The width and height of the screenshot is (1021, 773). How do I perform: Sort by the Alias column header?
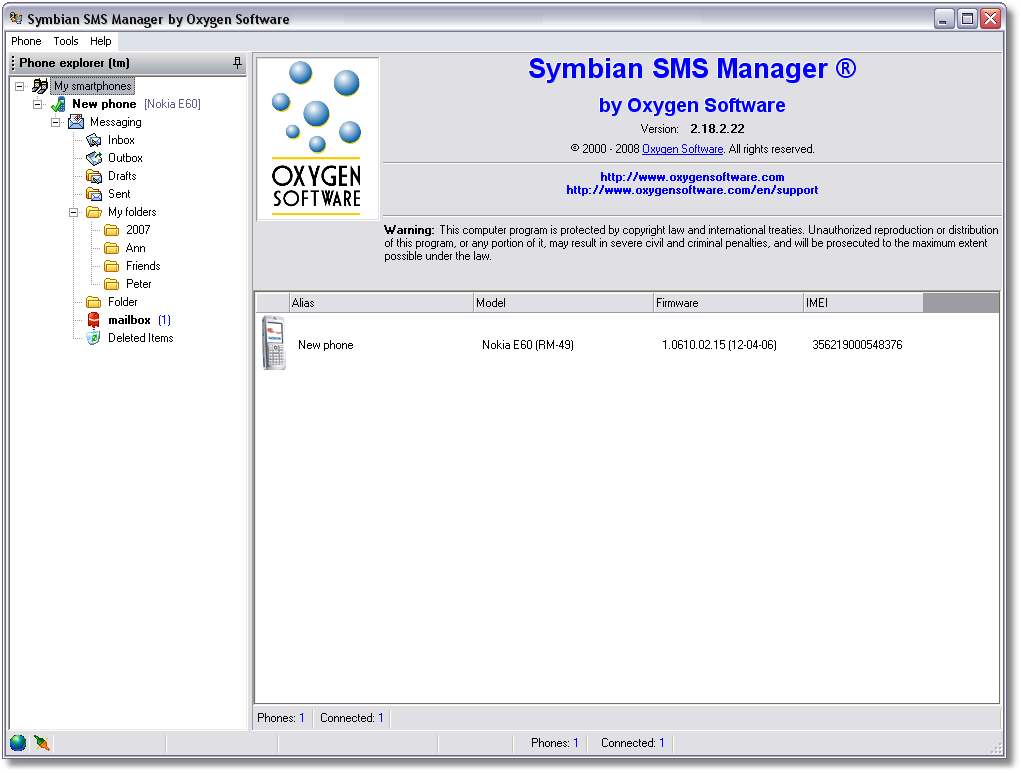[x=381, y=303]
